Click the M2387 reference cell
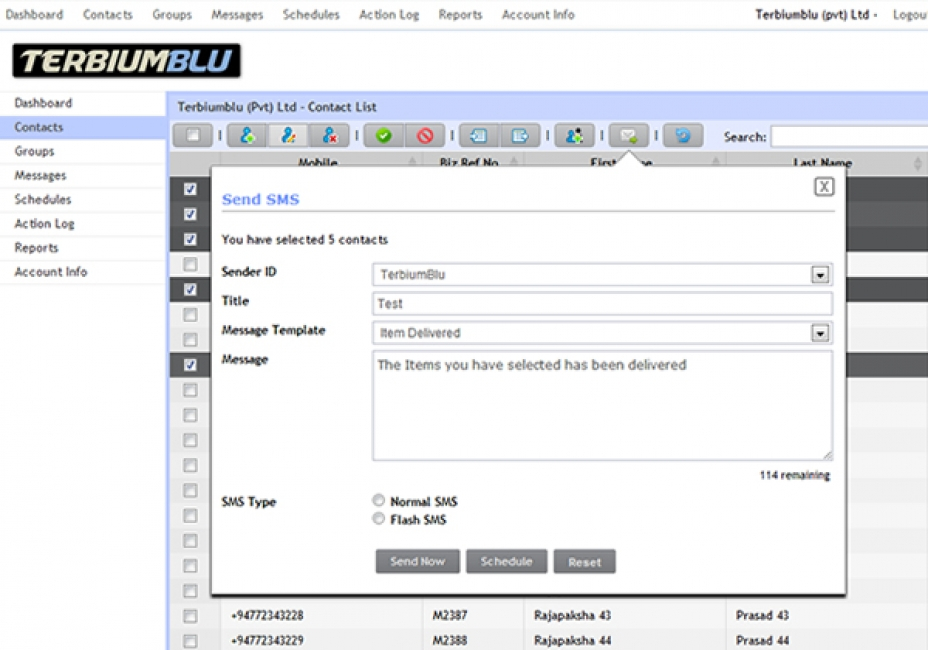 [x=449, y=616]
